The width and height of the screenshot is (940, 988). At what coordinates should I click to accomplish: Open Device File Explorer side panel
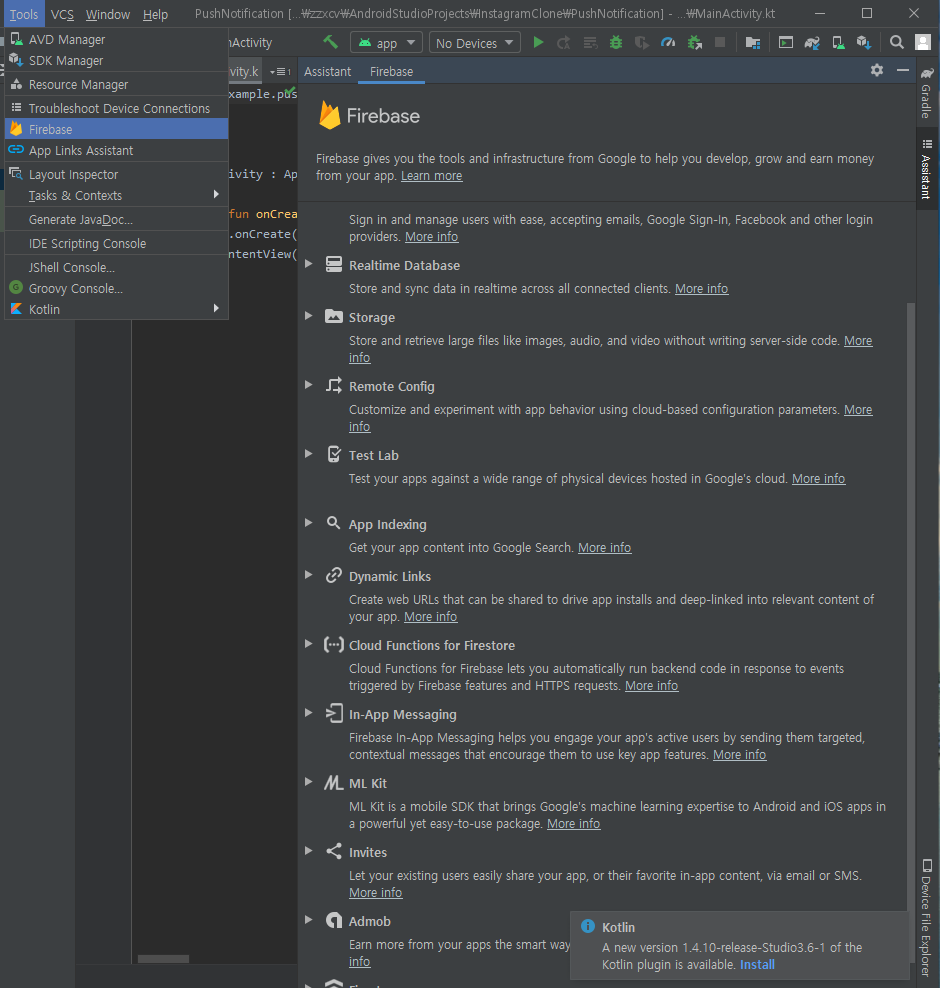(926, 917)
